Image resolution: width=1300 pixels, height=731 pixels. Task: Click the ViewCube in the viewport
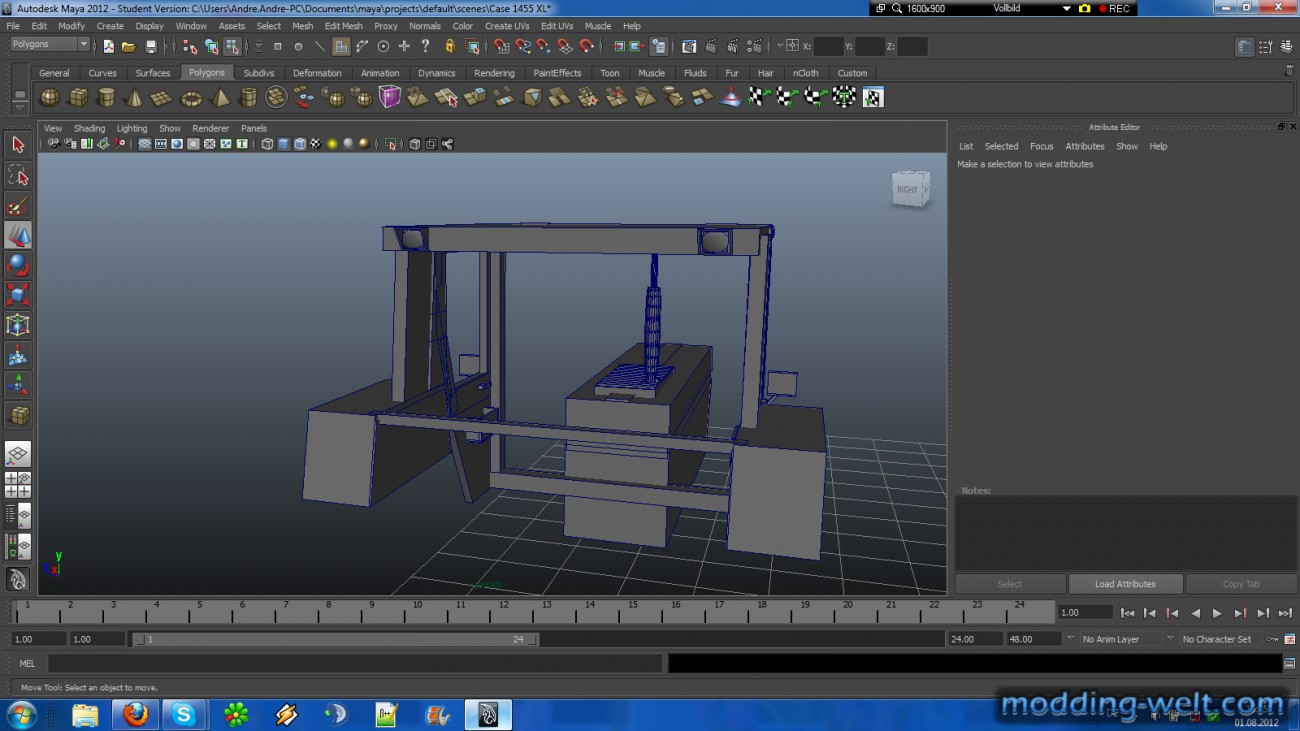point(910,189)
